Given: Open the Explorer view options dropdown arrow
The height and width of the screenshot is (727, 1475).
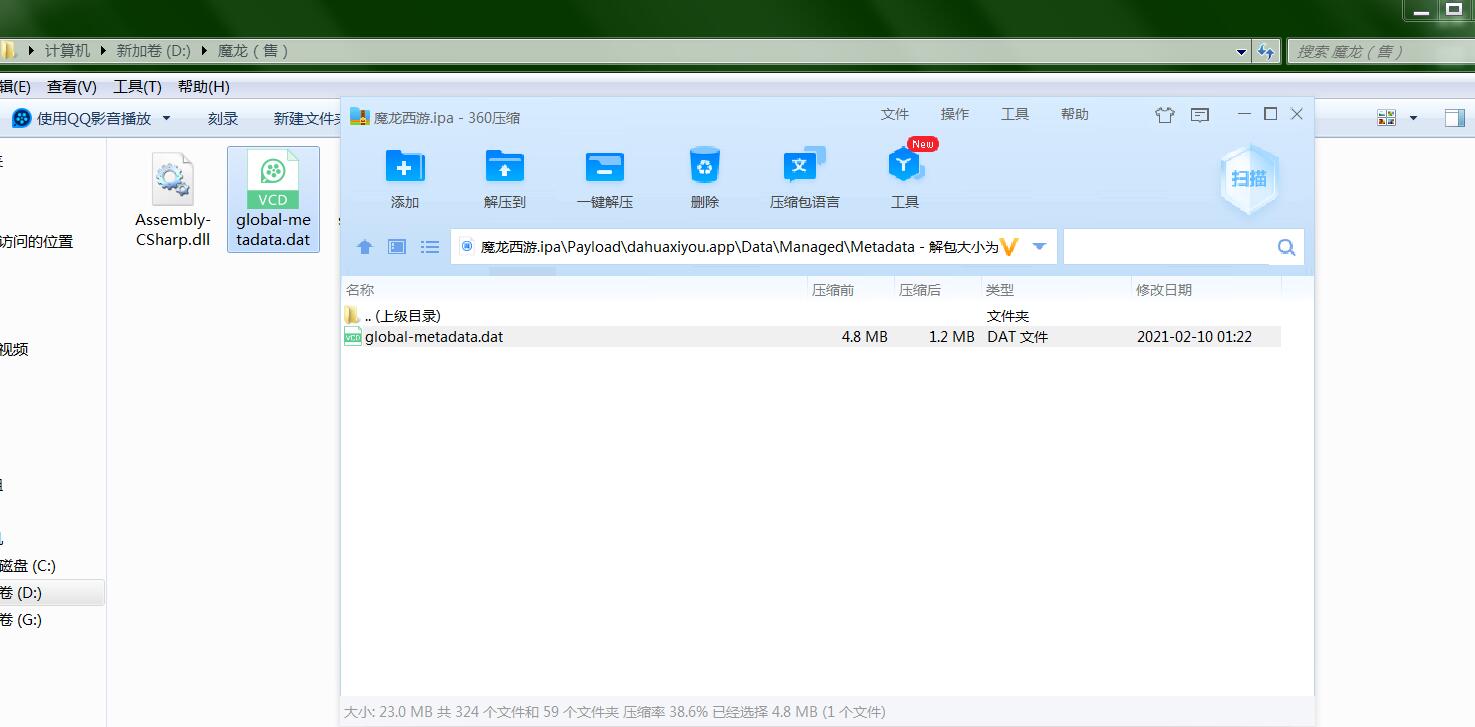Looking at the screenshot, I should 1413,118.
